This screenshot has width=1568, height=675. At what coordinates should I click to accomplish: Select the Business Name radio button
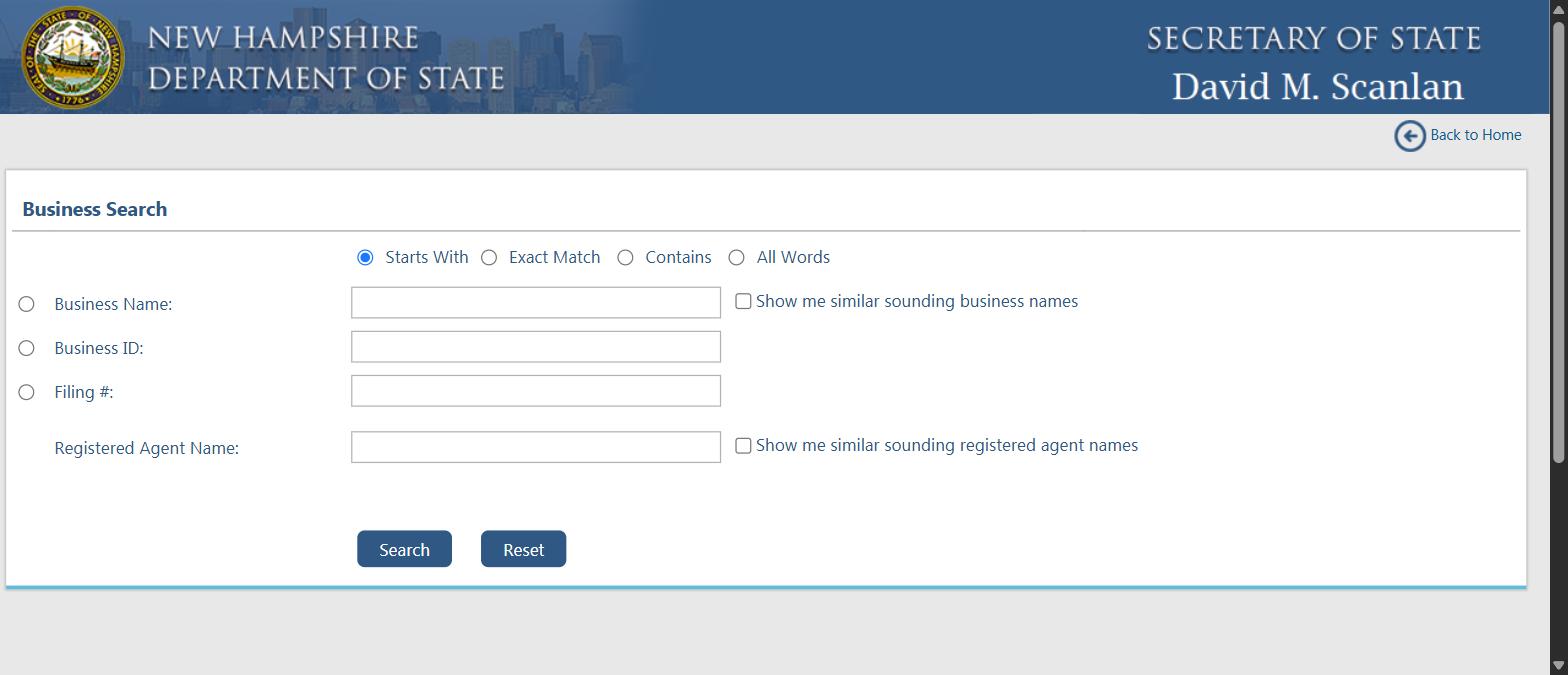coord(27,304)
